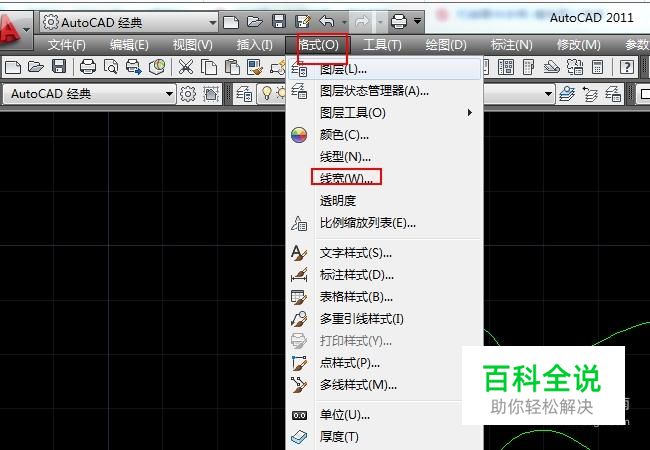The height and width of the screenshot is (450, 650).
Task: Open the 插入(I) menu
Action: (254, 45)
